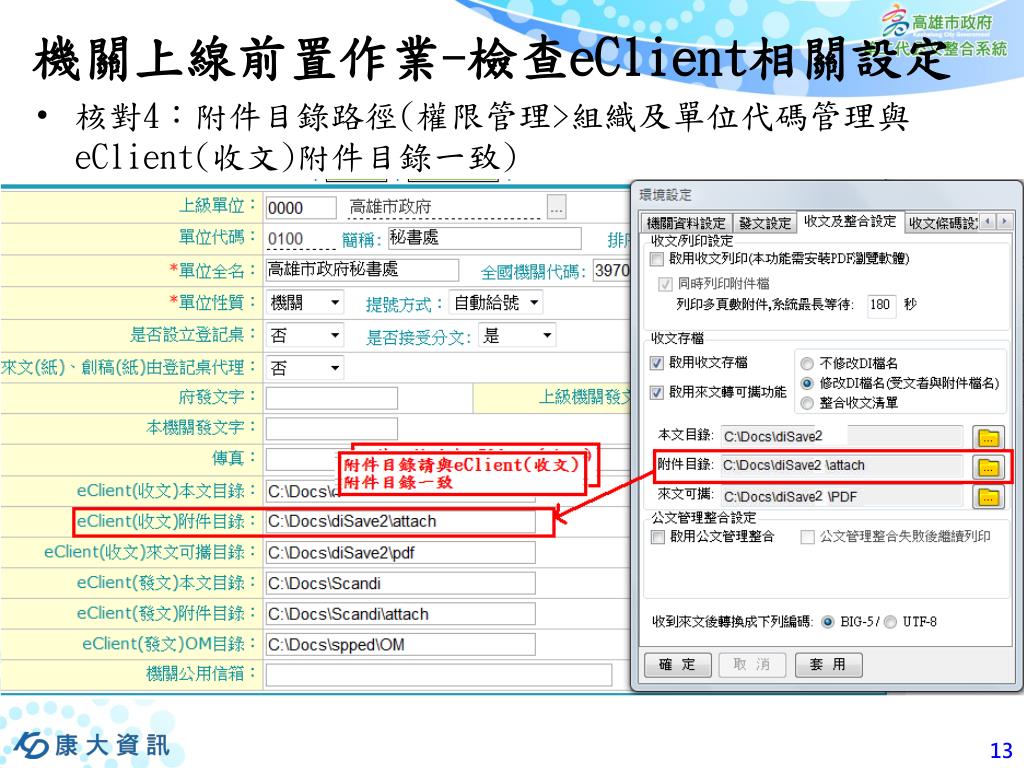Screen dimensions: 1024x768
Task: Click eClient(發文)附件目錄 path field
Action: pos(400,615)
